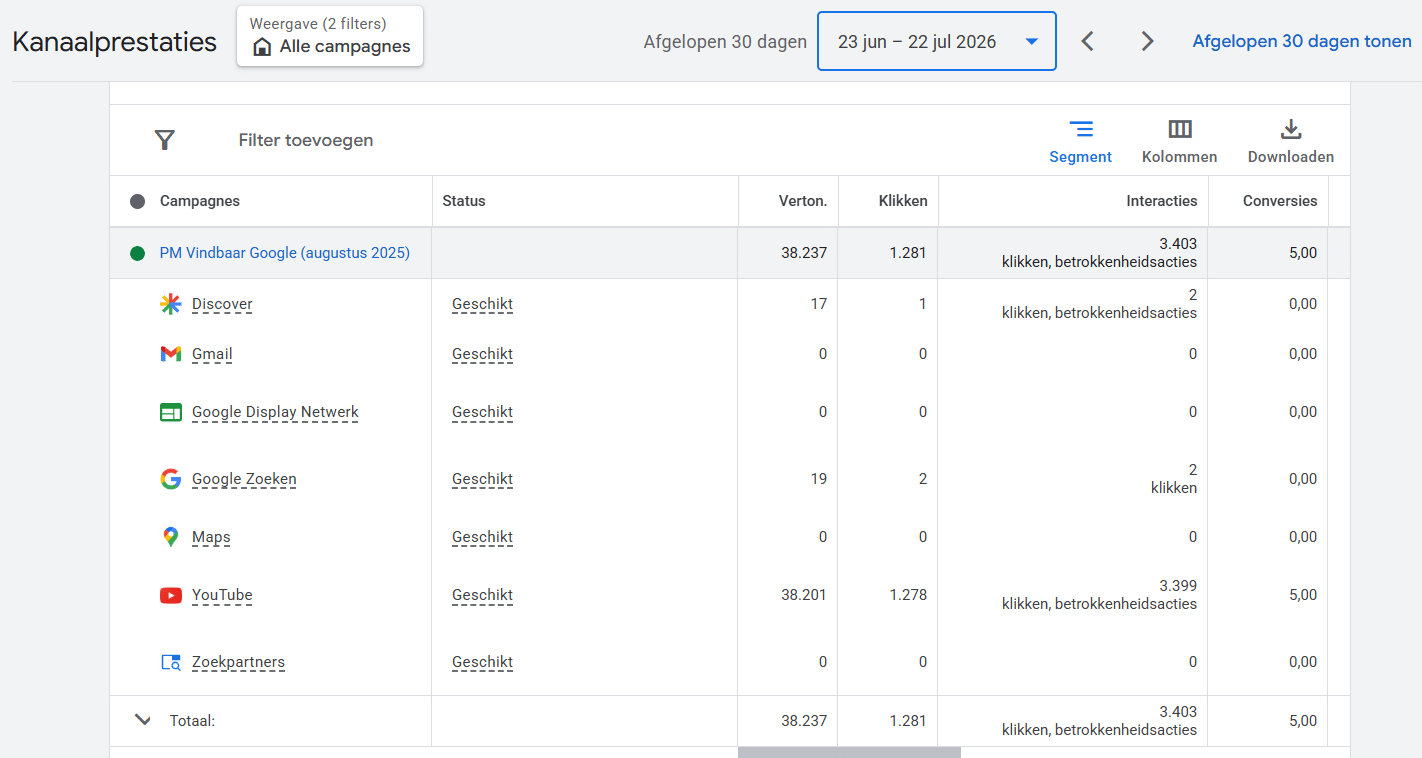The width and height of the screenshot is (1422, 758).
Task: Click the horizontal scrollbar thumb below the table
Action: pyautogui.click(x=849, y=752)
